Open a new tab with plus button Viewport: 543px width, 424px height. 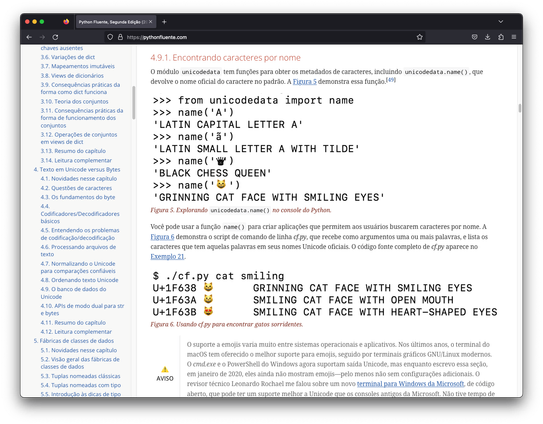pyautogui.click(x=164, y=22)
